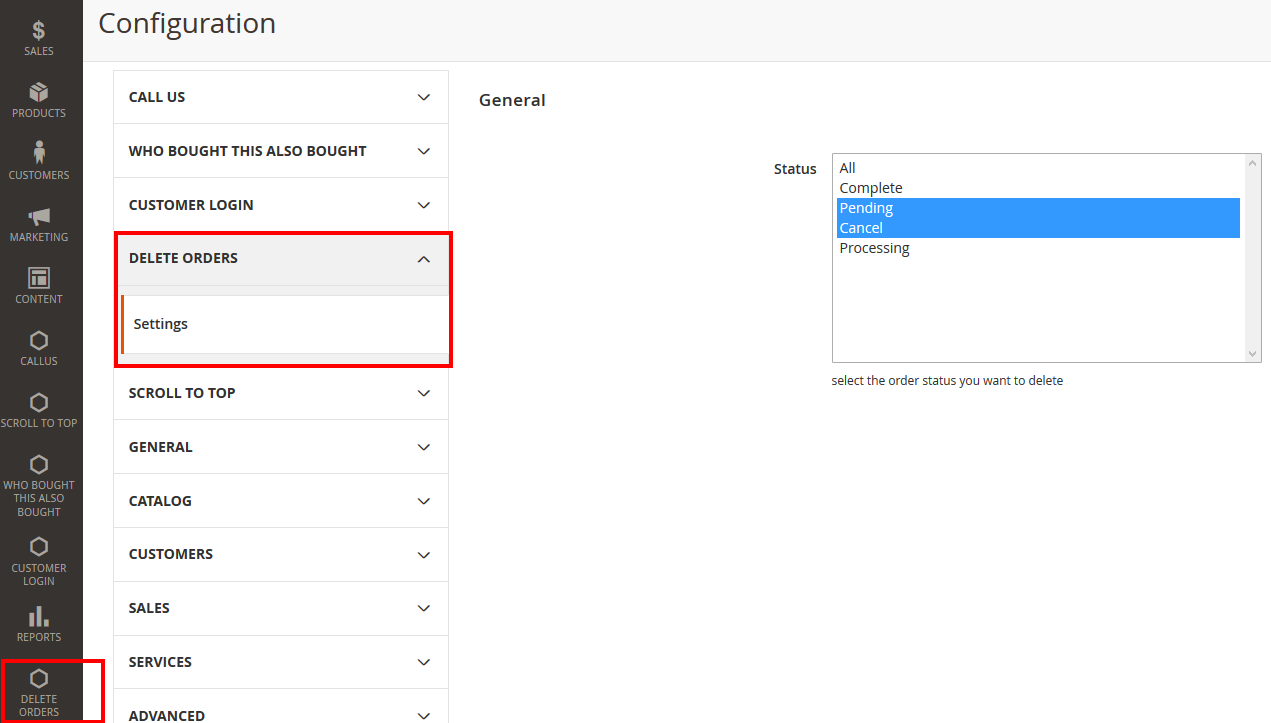1271x723 pixels.
Task: Open Customers person icon in sidebar
Action: [39, 153]
